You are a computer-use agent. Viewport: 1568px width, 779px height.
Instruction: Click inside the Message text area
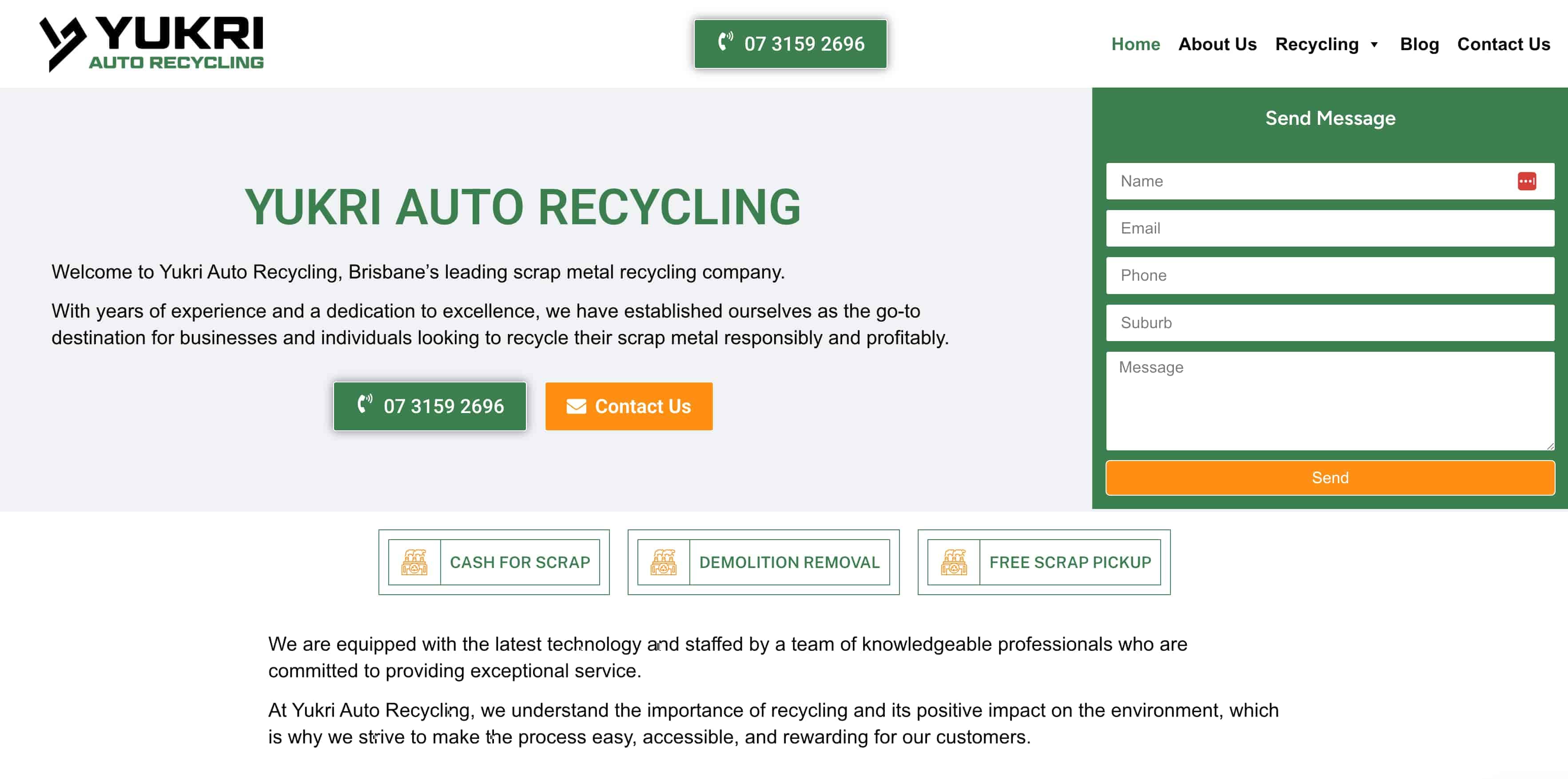[x=1329, y=401]
